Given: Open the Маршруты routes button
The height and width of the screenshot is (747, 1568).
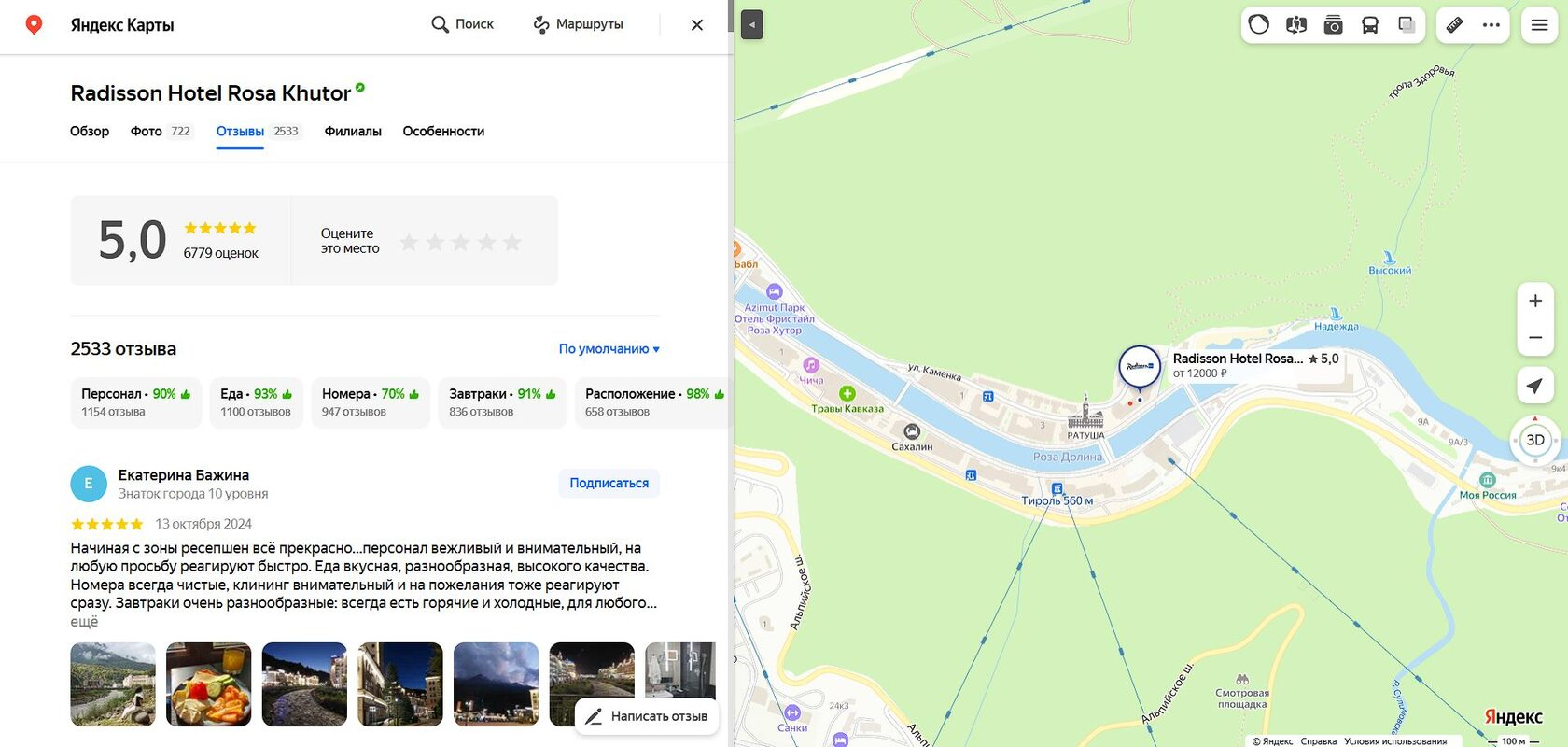Looking at the screenshot, I should [x=579, y=24].
